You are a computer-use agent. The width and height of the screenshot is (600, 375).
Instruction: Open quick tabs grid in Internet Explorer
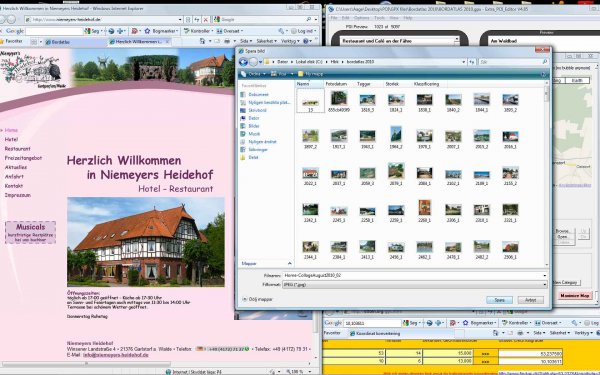[x=34, y=41]
